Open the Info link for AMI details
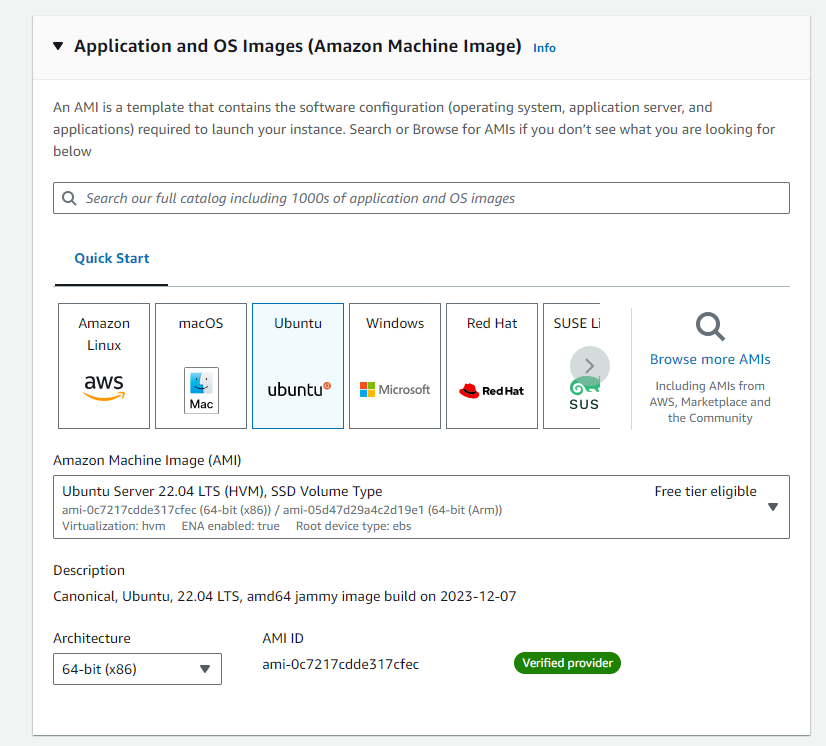Image resolution: width=826 pixels, height=746 pixels. 543,47
